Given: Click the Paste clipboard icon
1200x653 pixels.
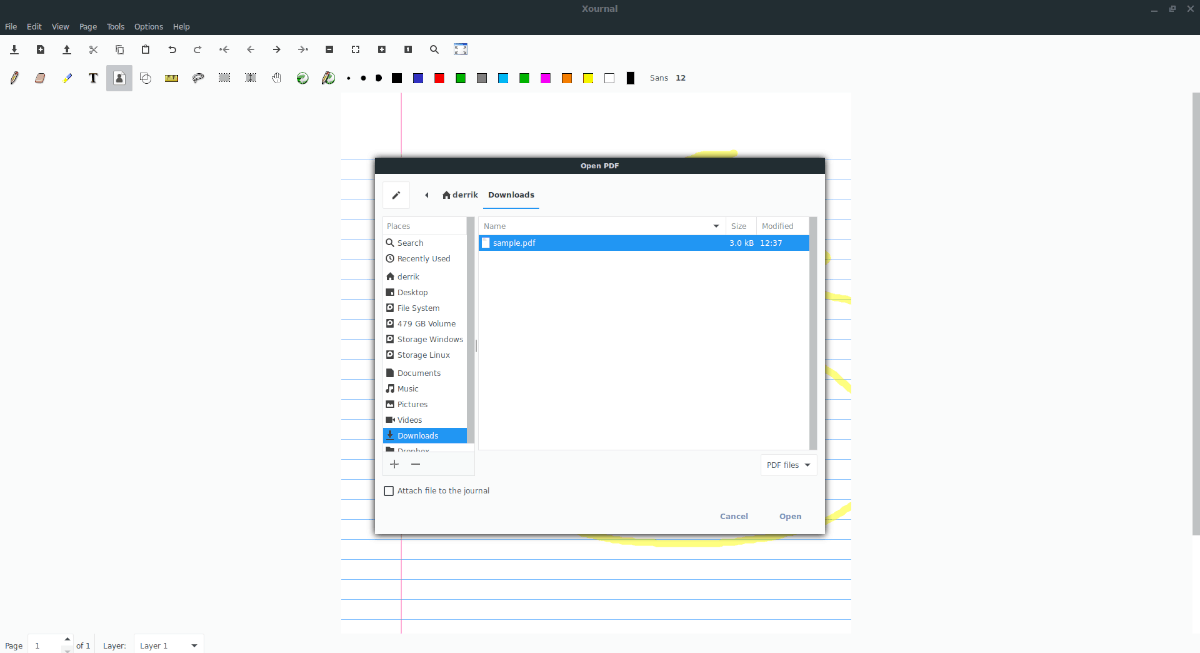Looking at the screenshot, I should pyautogui.click(x=145, y=49).
